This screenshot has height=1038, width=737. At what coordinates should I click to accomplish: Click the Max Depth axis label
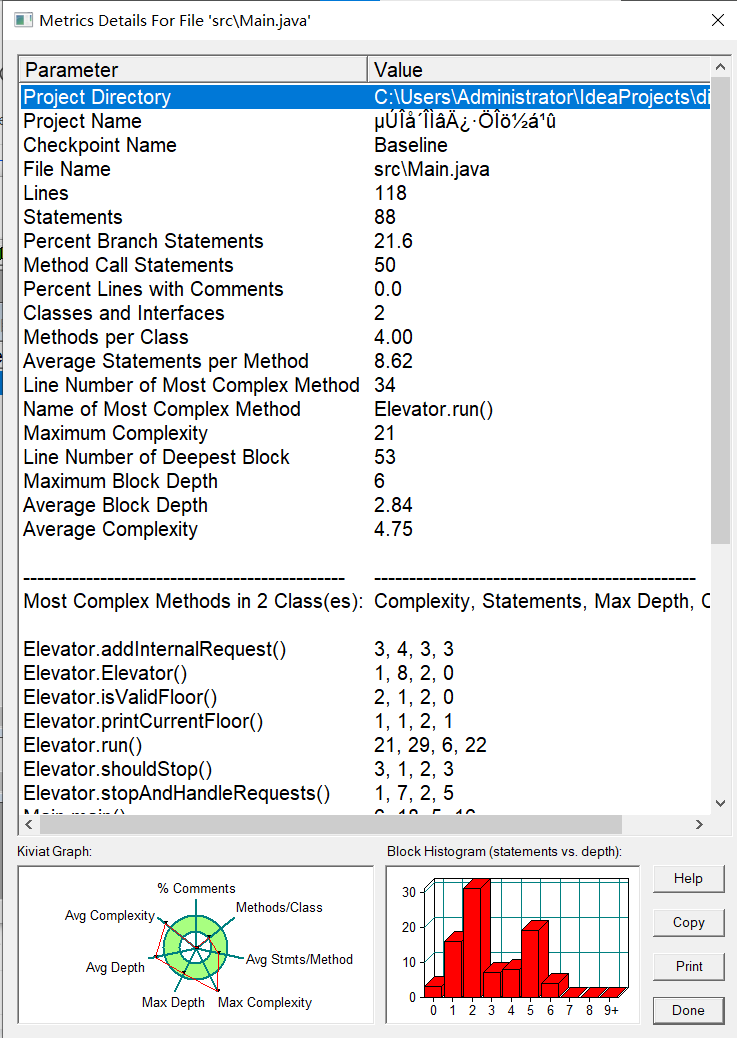click(x=173, y=1002)
